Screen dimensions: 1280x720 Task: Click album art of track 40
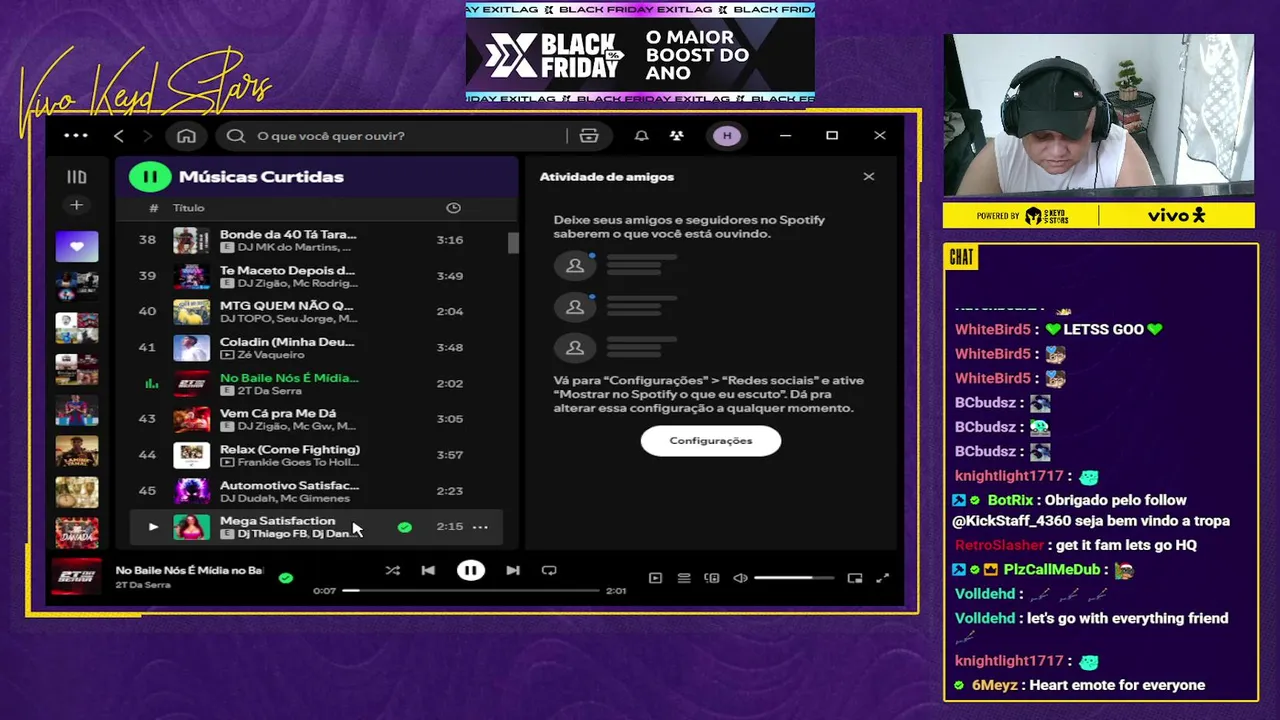click(x=191, y=312)
